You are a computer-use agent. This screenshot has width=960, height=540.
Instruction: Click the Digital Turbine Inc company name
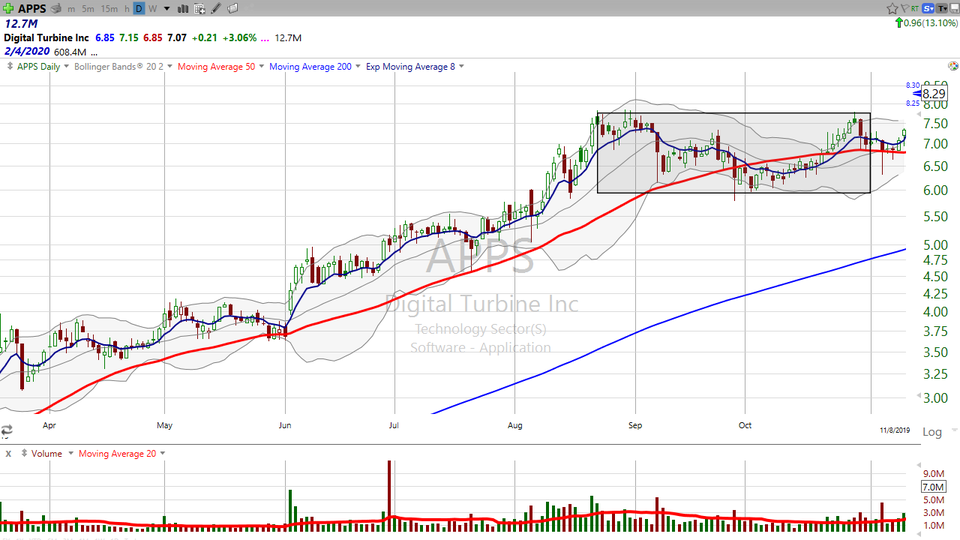[47, 38]
